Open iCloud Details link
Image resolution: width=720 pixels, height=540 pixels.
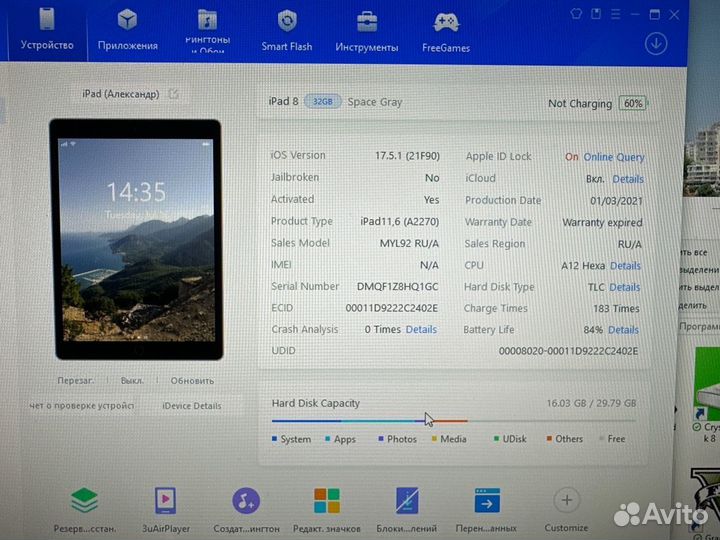(628, 179)
